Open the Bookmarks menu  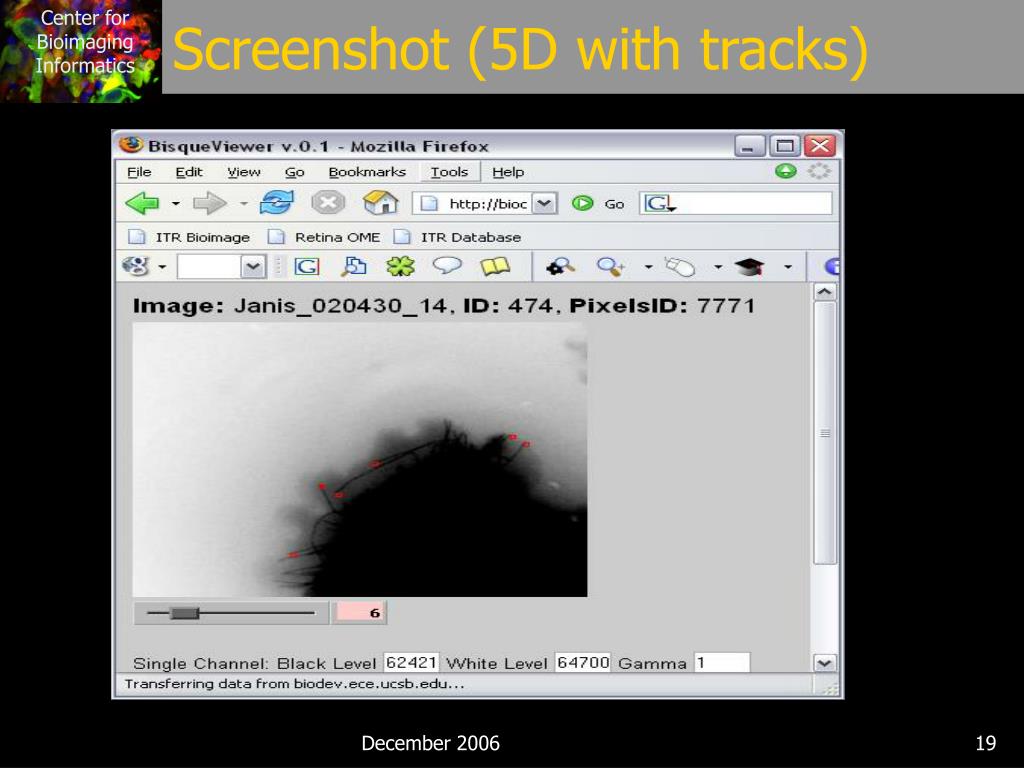coord(367,172)
